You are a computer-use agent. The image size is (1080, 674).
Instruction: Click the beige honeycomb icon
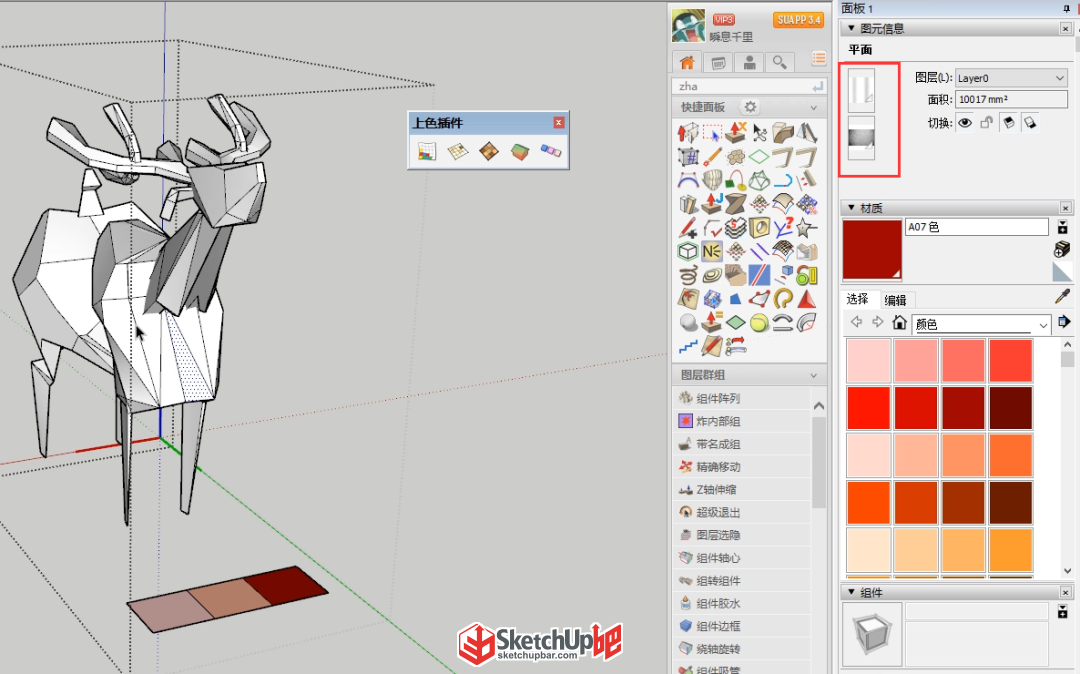(x=736, y=156)
